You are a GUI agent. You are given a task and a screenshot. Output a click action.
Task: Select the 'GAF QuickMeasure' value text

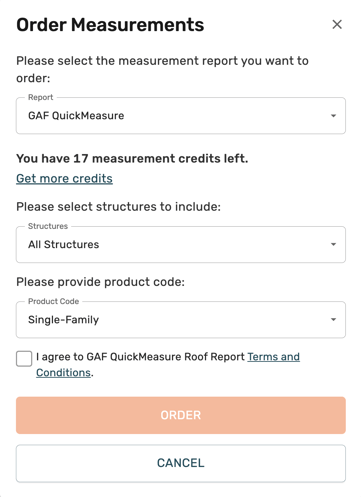(76, 116)
